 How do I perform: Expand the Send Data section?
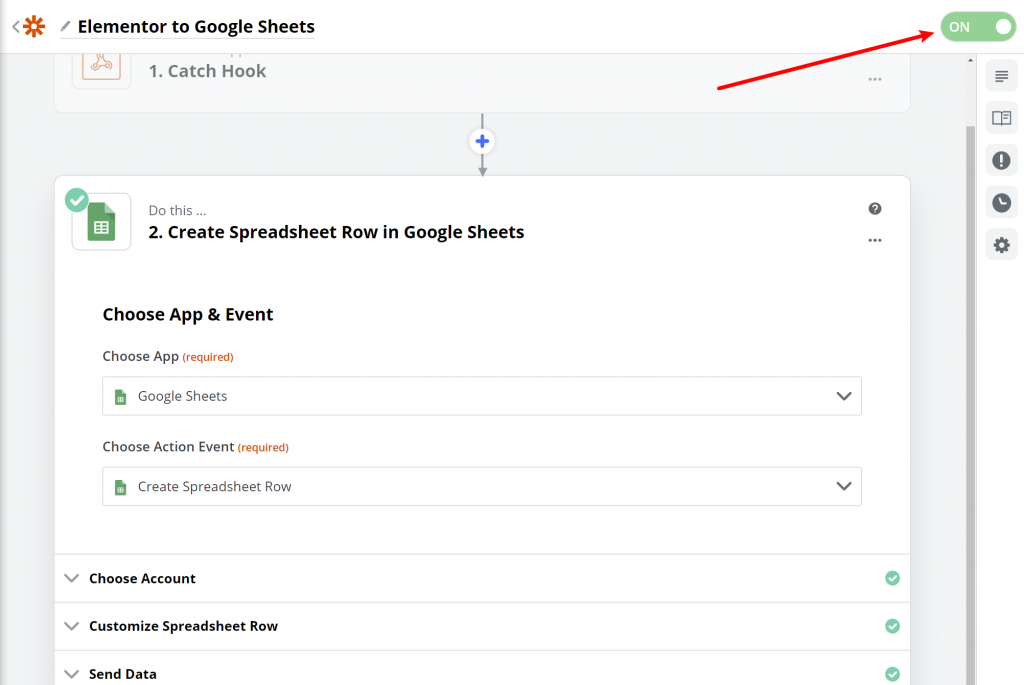122,674
